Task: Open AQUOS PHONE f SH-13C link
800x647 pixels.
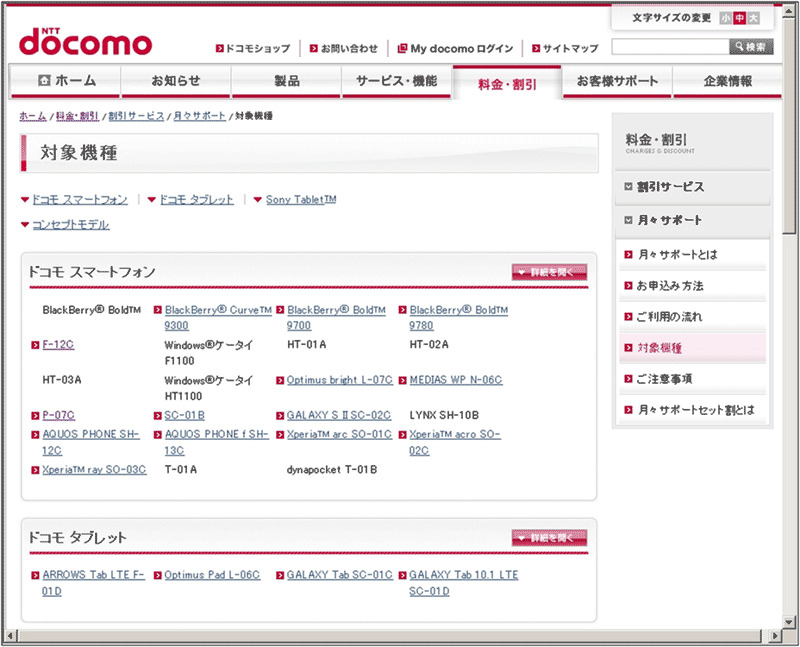Action: pyautogui.click(x=216, y=442)
